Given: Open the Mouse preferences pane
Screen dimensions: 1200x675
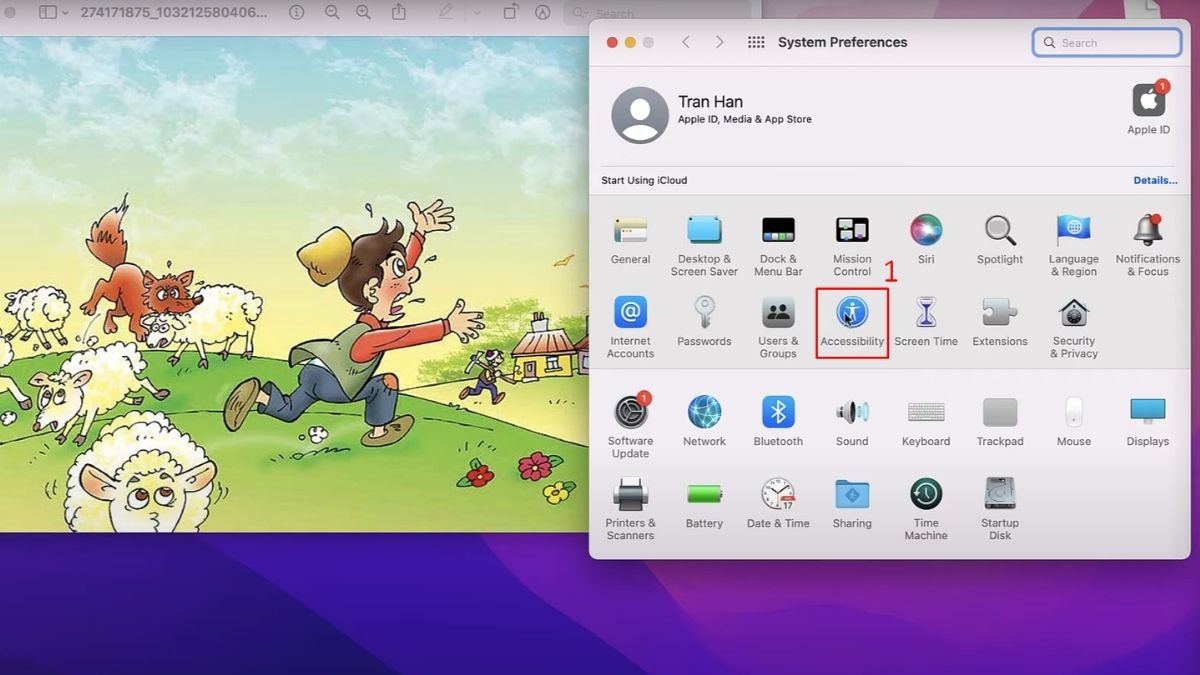Looking at the screenshot, I should [1074, 421].
